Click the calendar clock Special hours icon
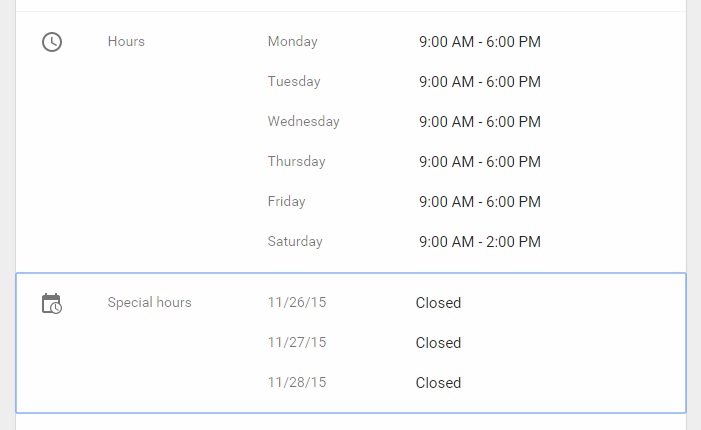This screenshot has height=430, width=701. [x=52, y=304]
